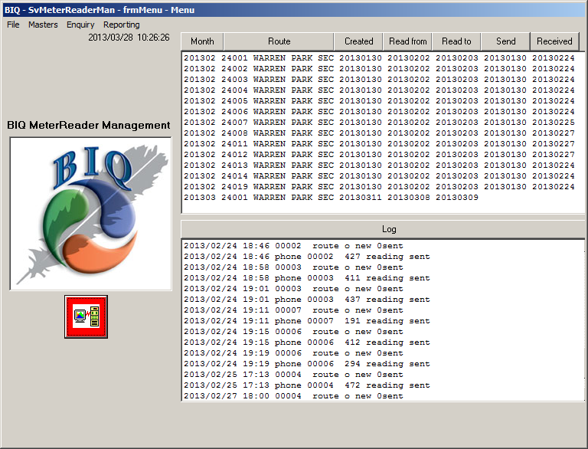This screenshot has width=588, height=449.
Task: Click log entry 19:15 00006 route new
Action: point(294,332)
